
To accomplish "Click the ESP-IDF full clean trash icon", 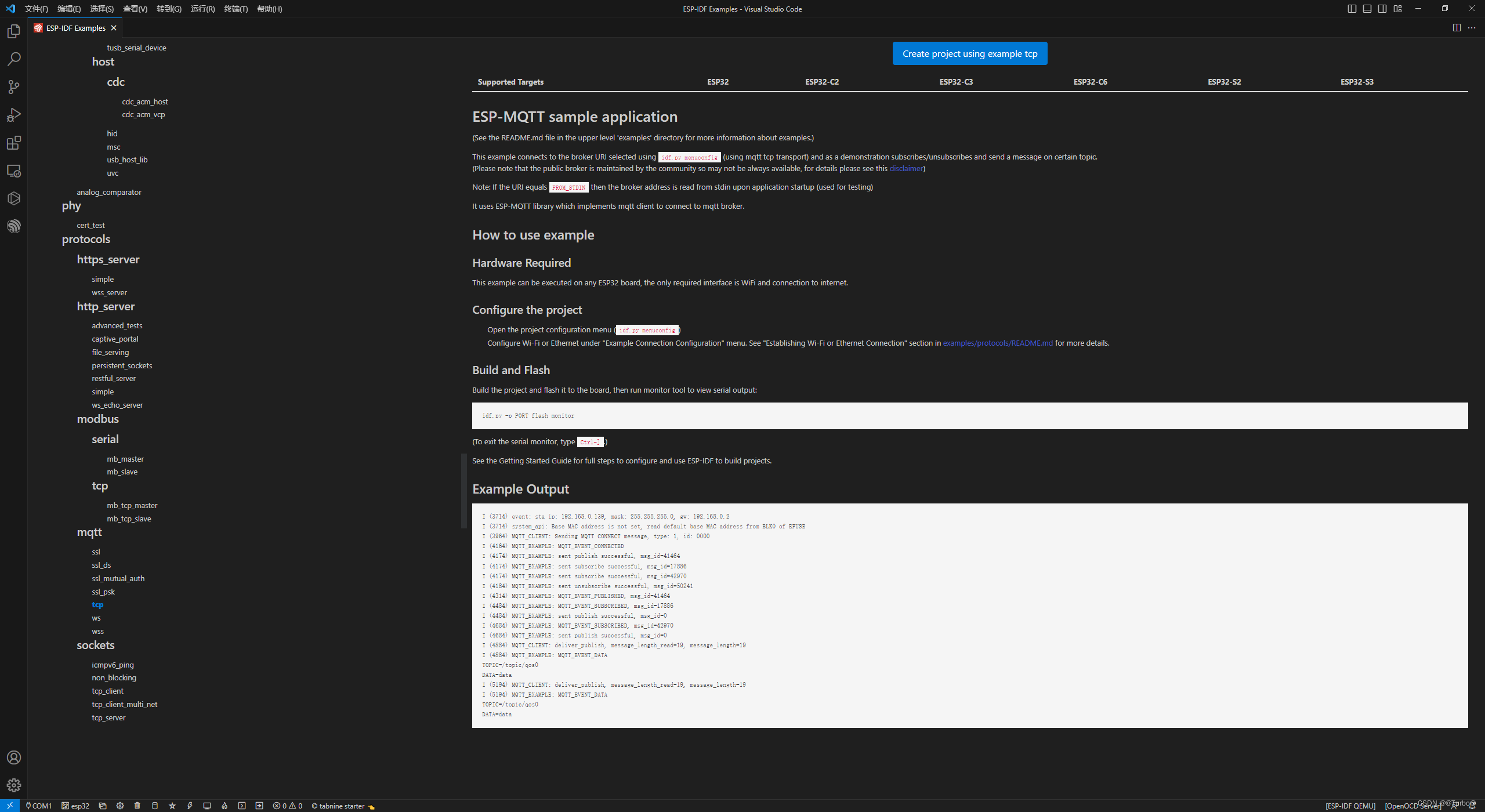I will click(137, 806).
